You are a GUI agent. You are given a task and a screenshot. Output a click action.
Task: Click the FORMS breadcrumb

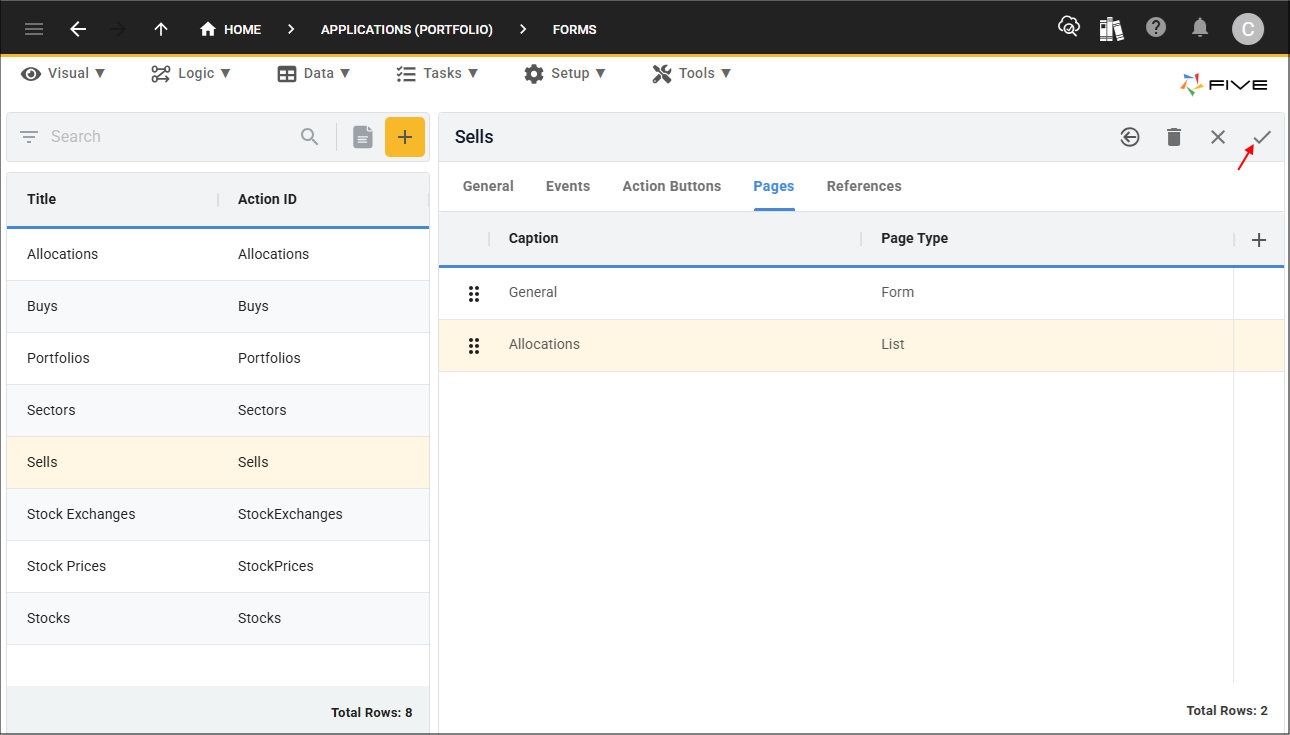(x=575, y=30)
